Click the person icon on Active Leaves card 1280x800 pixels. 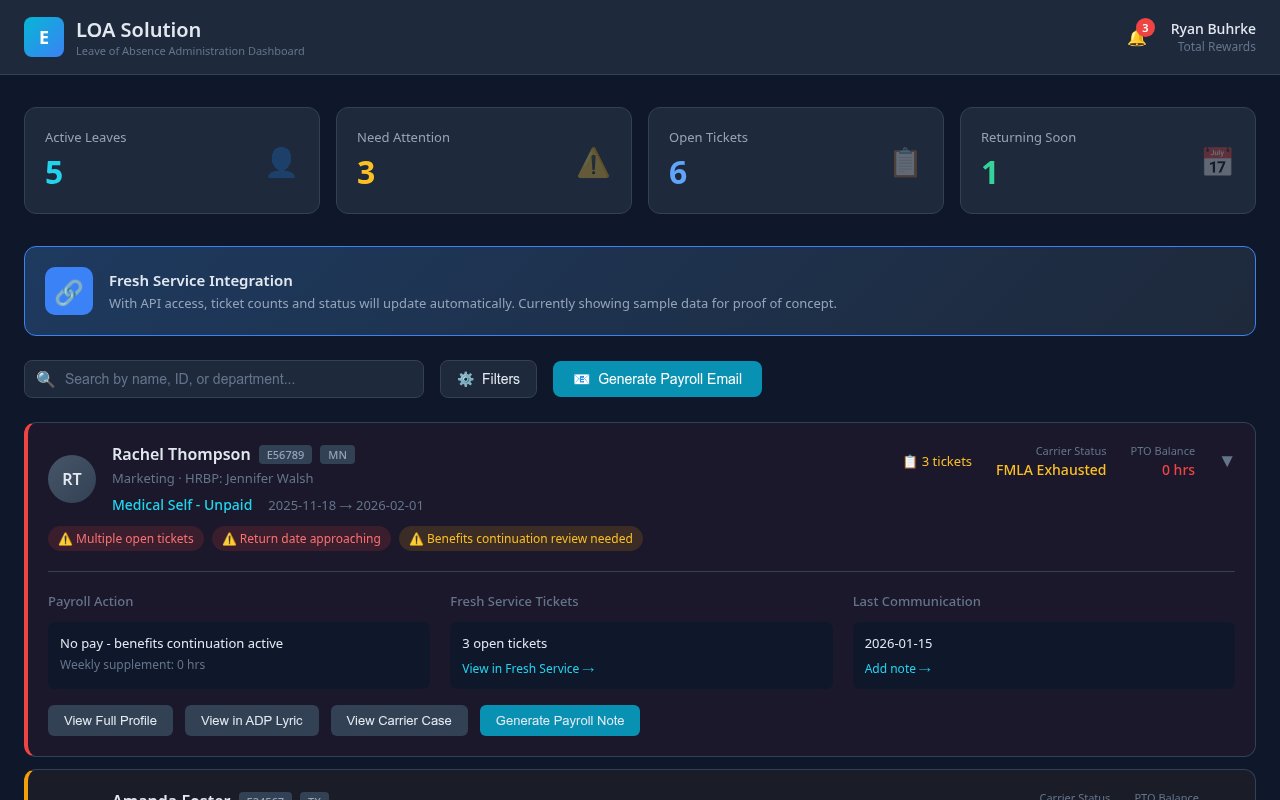(x=281, y=162)
